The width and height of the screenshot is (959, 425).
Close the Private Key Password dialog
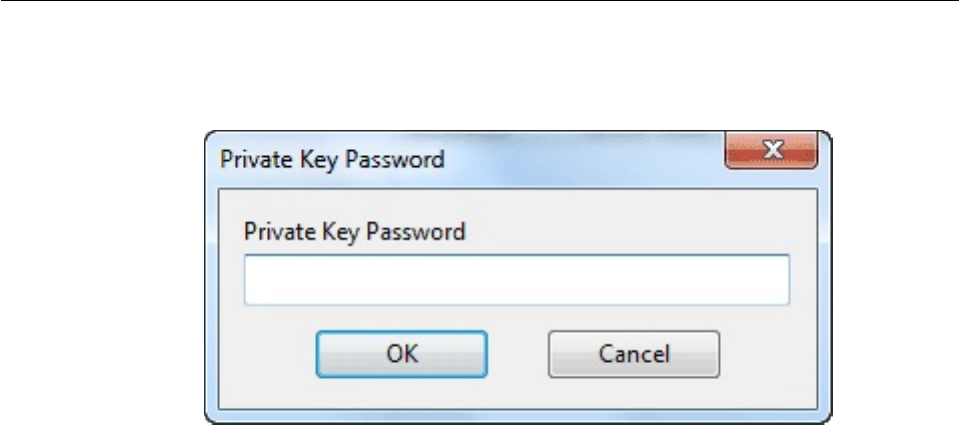(771, 151)
